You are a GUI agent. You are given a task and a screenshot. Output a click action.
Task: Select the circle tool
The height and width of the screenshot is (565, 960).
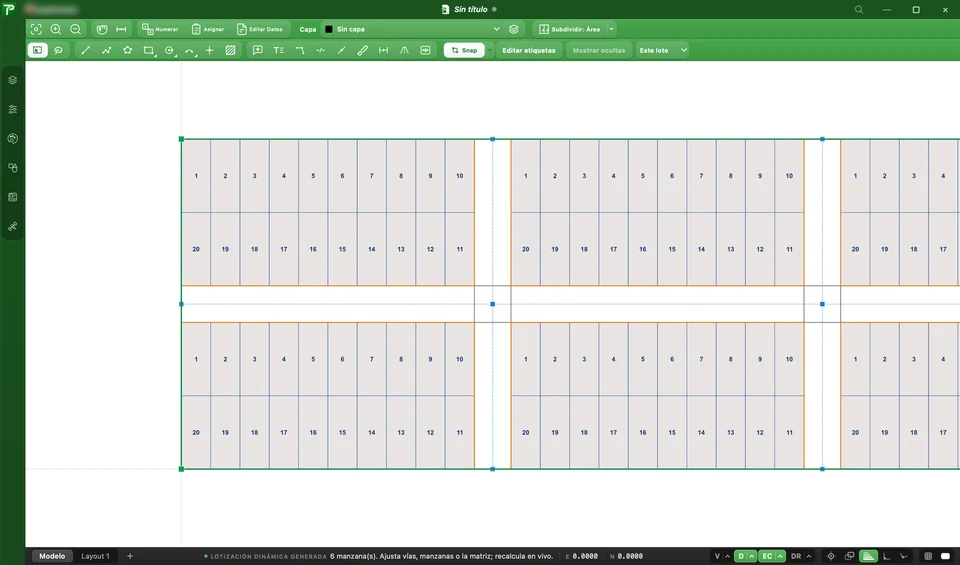170,50
